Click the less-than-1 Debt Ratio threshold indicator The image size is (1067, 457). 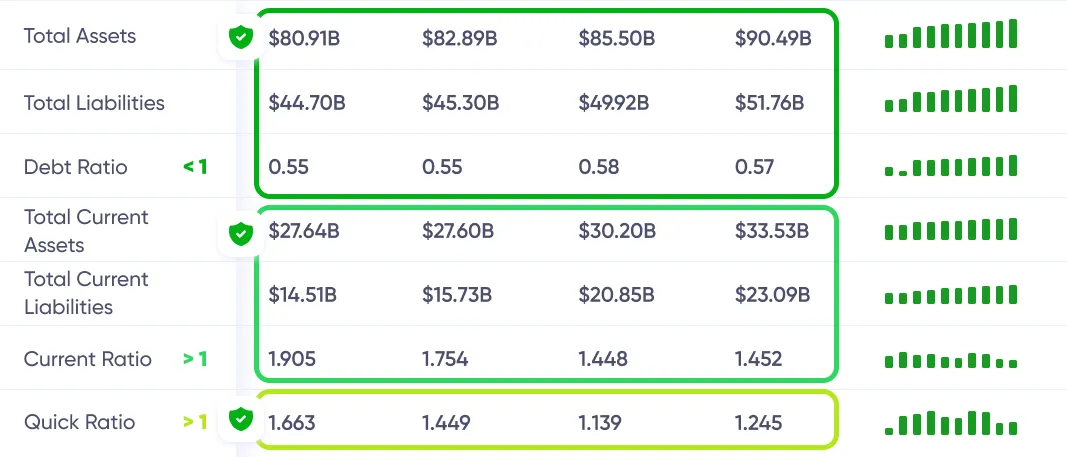[x=195, y=167]
